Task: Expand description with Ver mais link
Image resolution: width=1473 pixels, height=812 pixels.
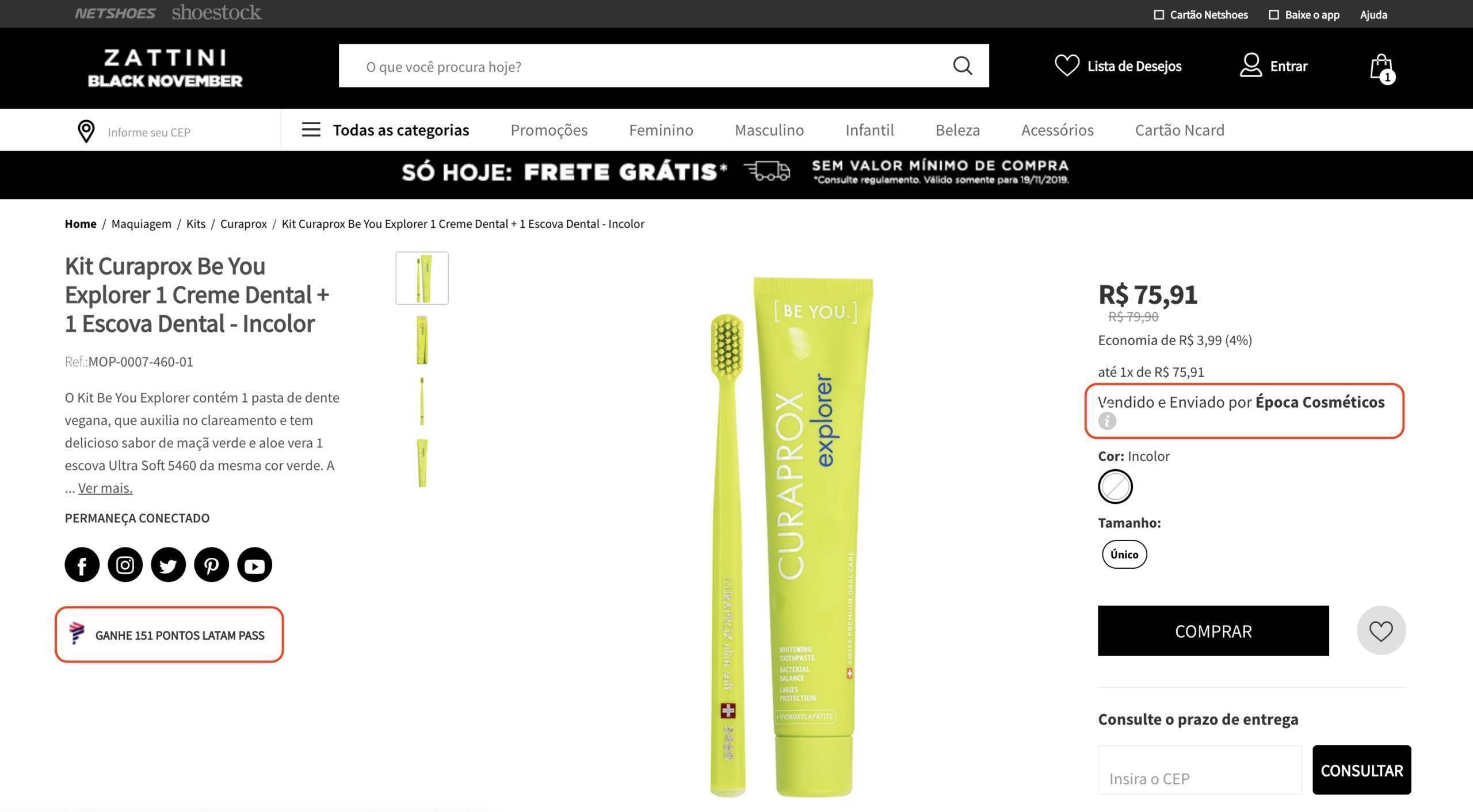Action: click(105, 488)
